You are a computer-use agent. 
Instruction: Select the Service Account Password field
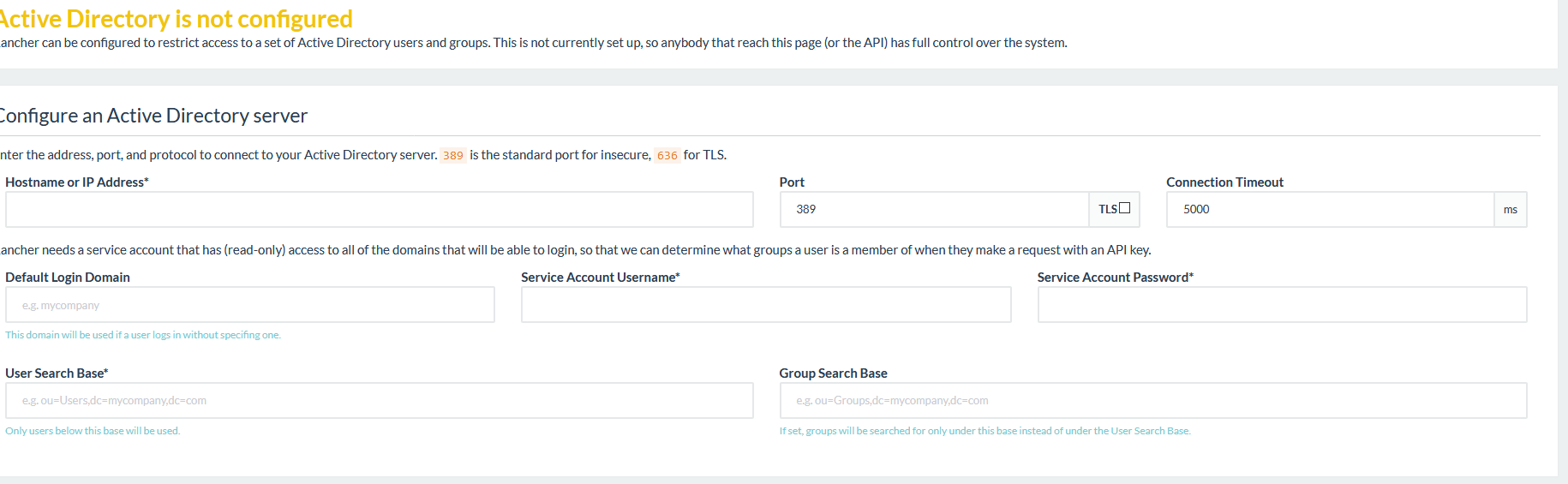(x=1282, y=305)
